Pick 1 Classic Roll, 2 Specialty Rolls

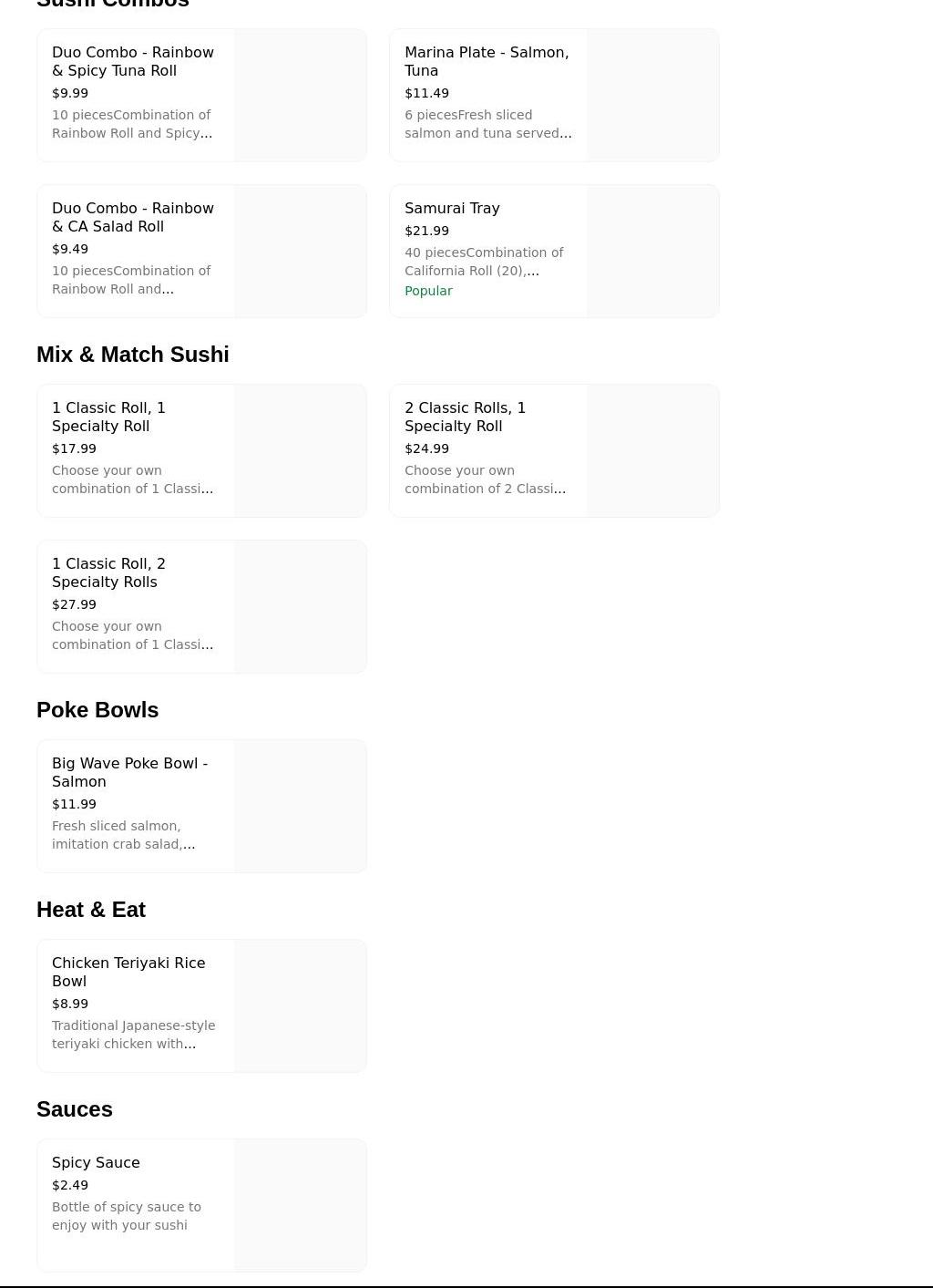point(108,572)
